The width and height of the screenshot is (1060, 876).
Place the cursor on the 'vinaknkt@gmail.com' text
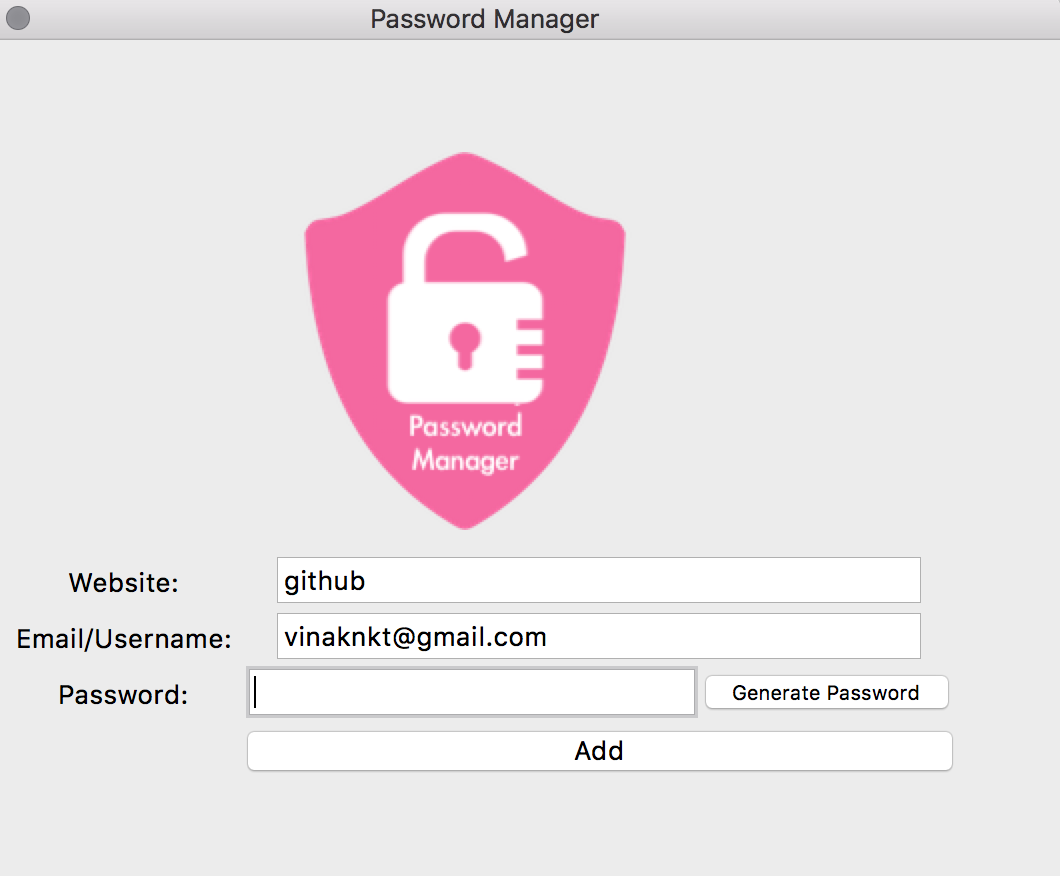coord(415,637)
